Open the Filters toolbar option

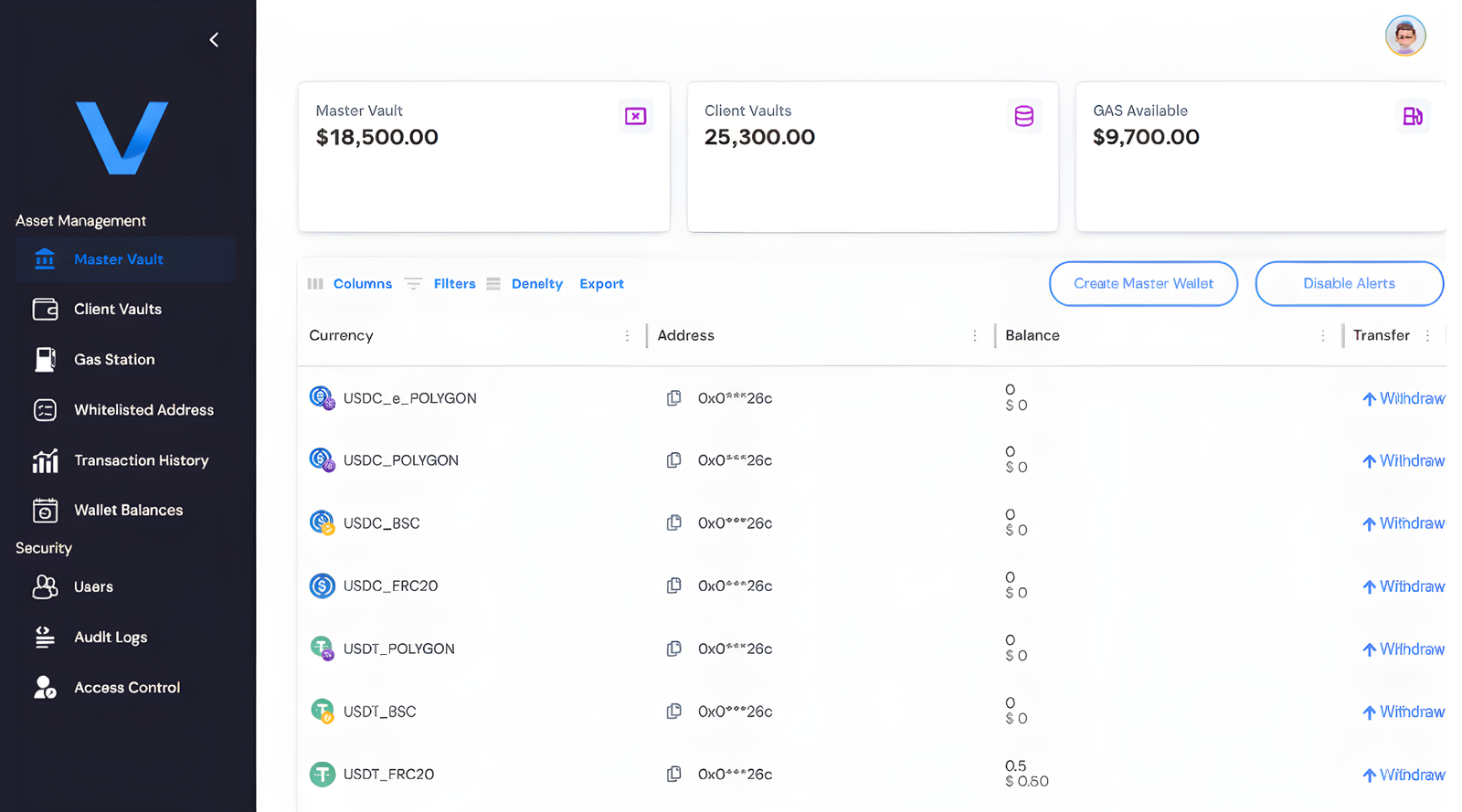[453, 284]
